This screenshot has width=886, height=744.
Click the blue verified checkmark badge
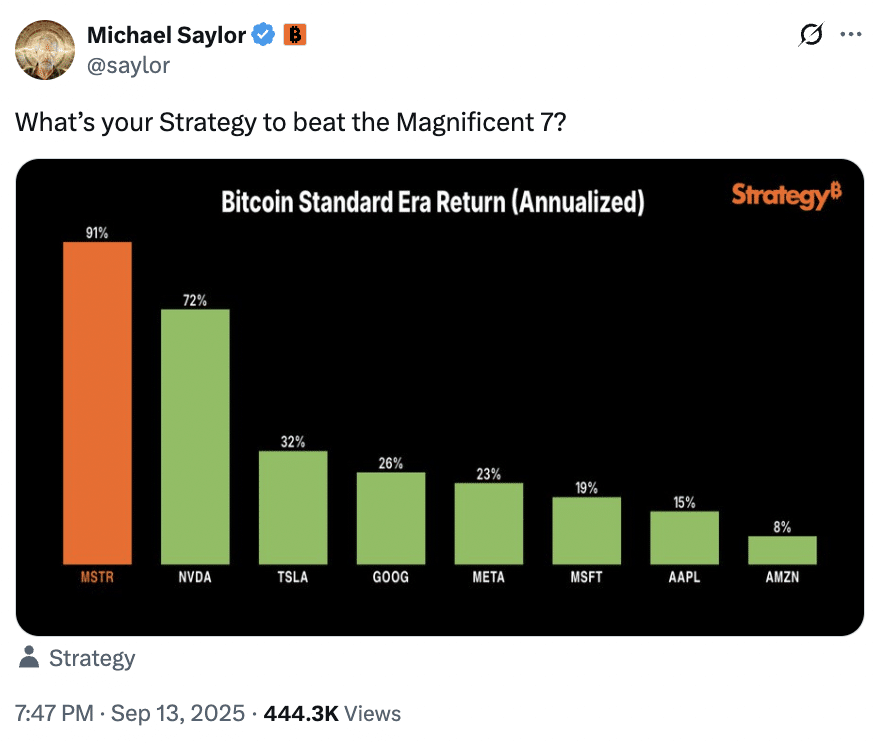264,36
